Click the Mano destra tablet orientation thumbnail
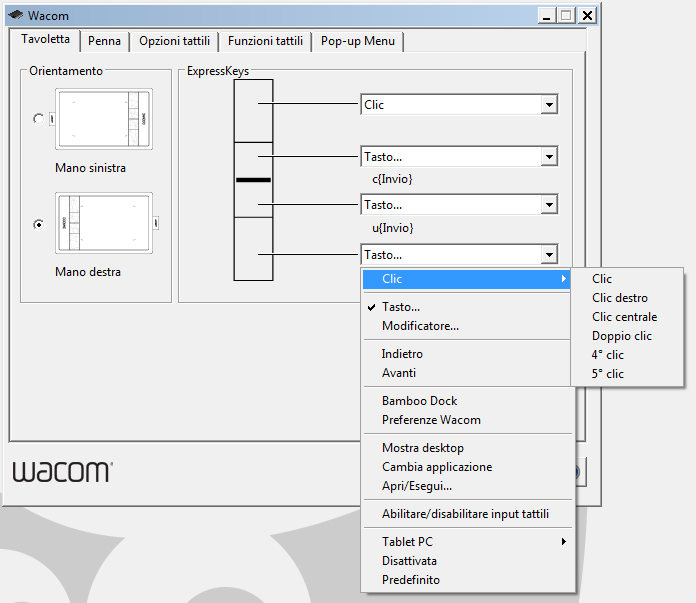The width and height of the screenshot is (696, 603). pos(103,223)
